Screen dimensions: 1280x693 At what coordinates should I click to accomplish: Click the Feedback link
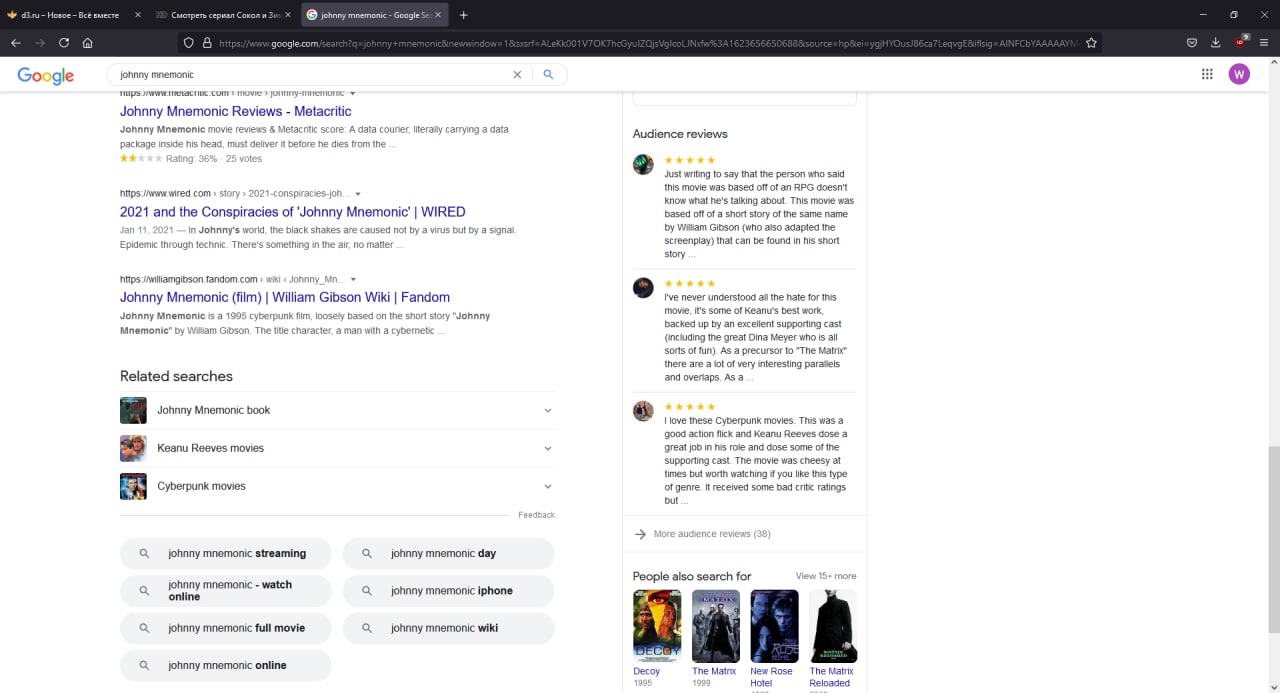pos(536,515)
